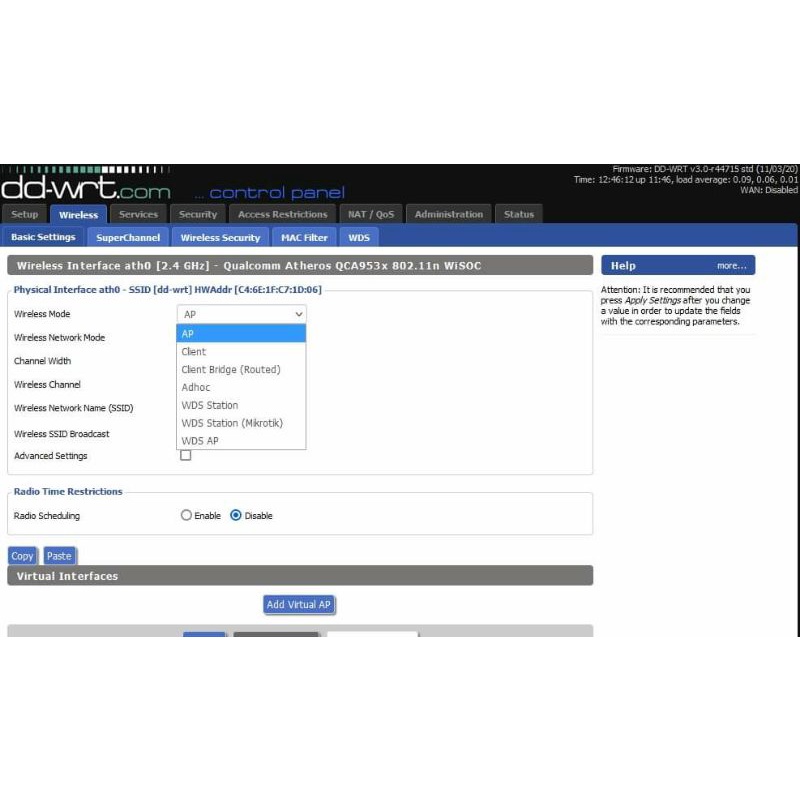Open Access Restrictions tab
This screenshot has width=800, height=800.
point(283,214)
